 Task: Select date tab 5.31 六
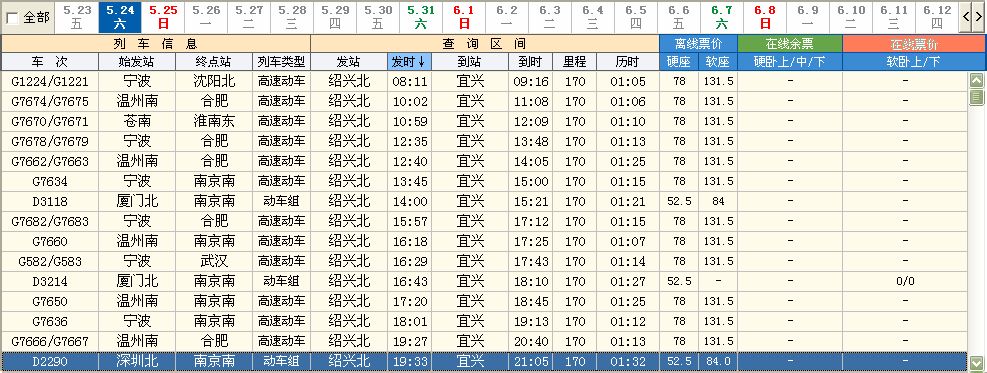coord(420,17)
